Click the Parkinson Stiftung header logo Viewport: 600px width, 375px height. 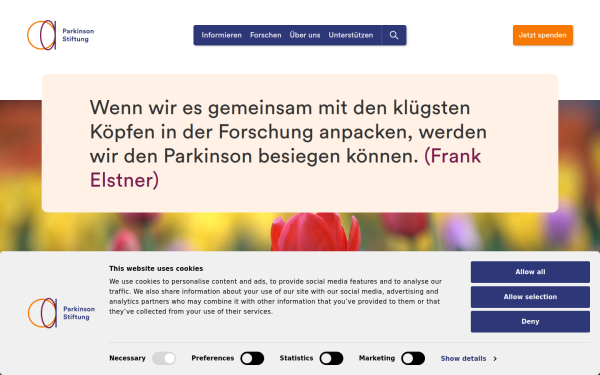pyautogui.click(x=60, y=35)
